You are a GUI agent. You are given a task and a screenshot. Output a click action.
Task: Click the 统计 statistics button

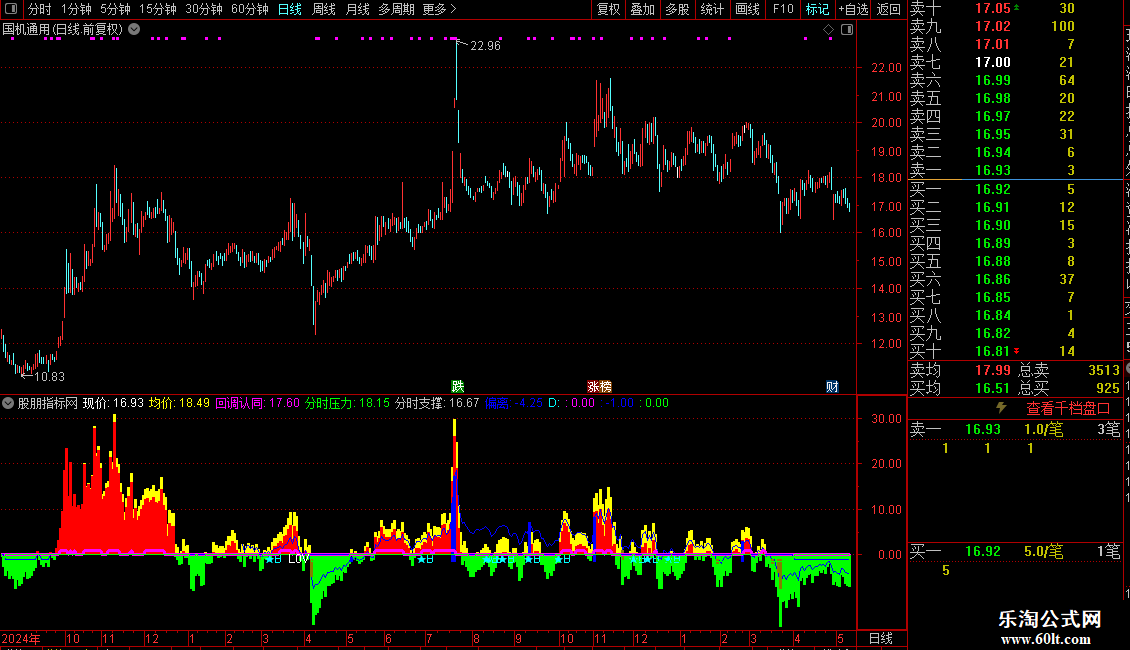tap(712, 9)
